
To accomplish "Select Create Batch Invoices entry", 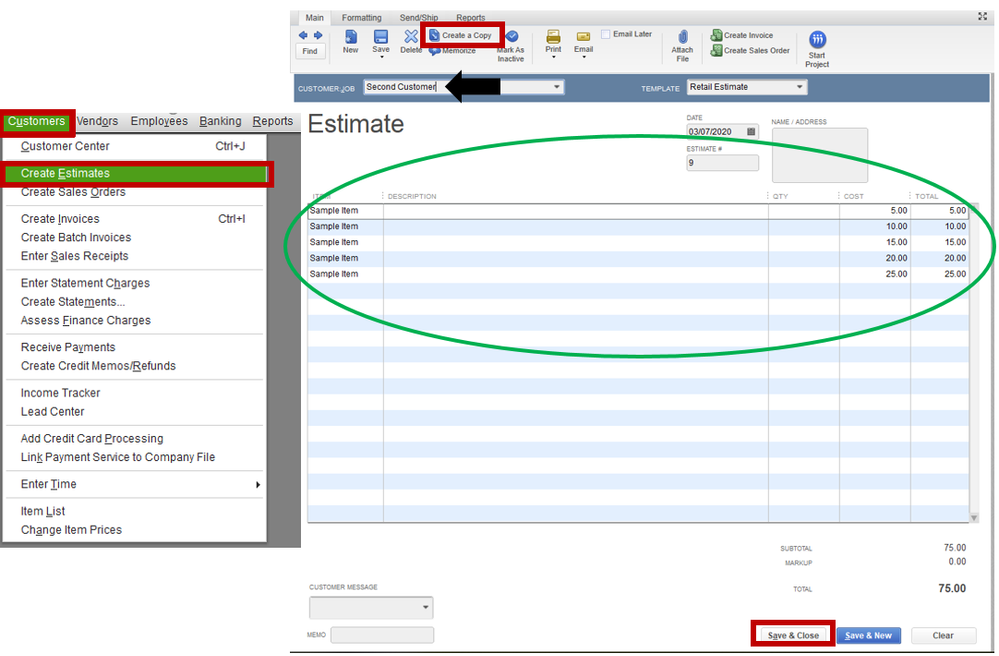I will [134, 238].
